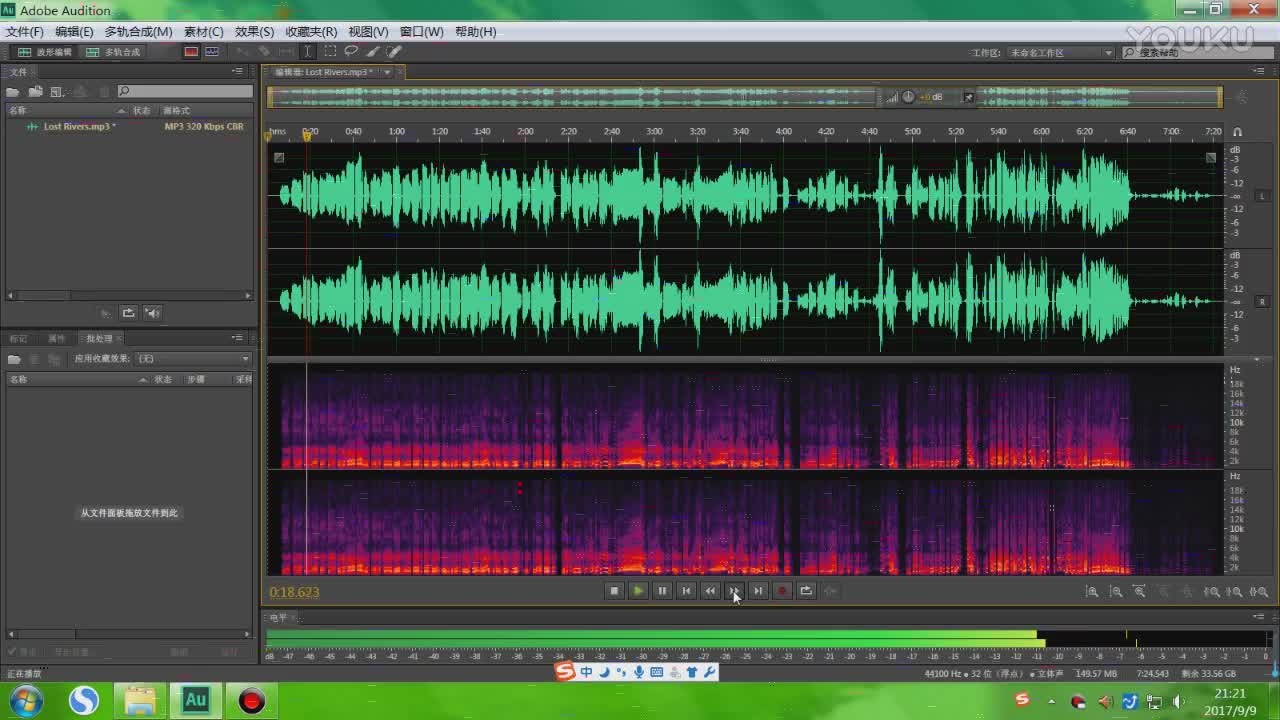Screen dimensions: 1280x720
Task: Open Adobe Audition from the taskbar
Action: (195, 700)
